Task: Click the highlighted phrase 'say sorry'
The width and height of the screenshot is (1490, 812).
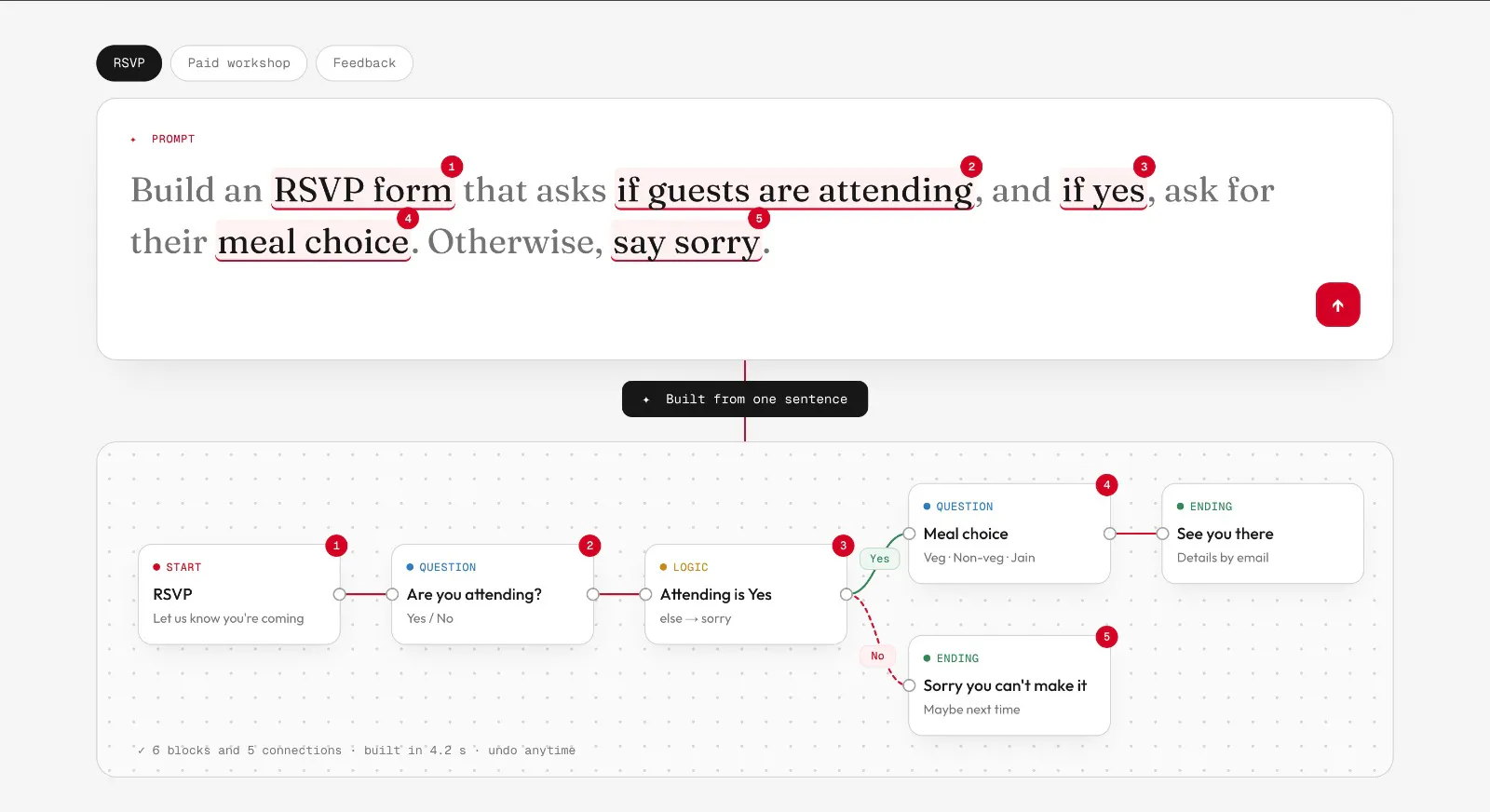Action: 687,242
